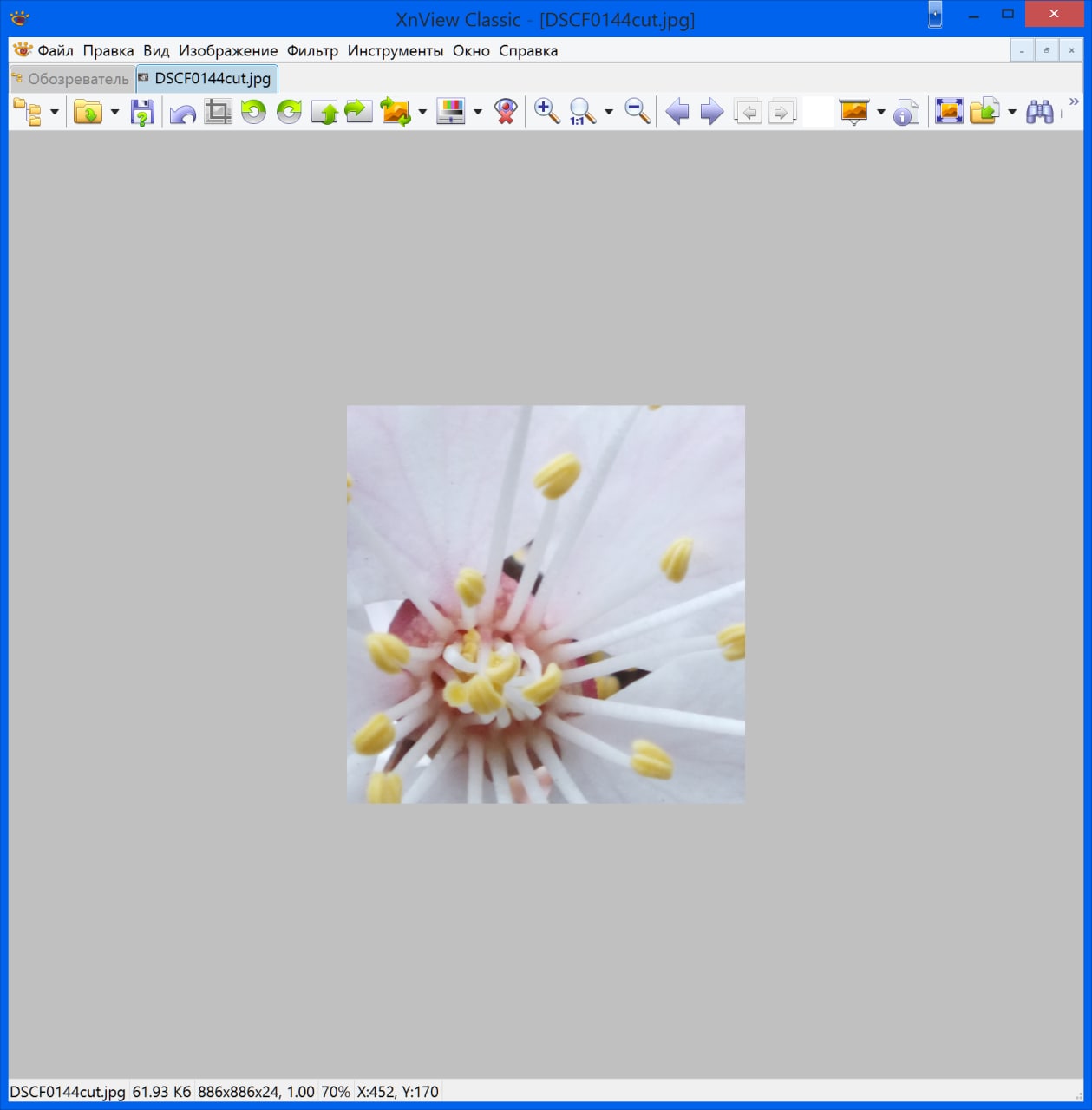Select the Crop tool icon

[x=218, y=112]
